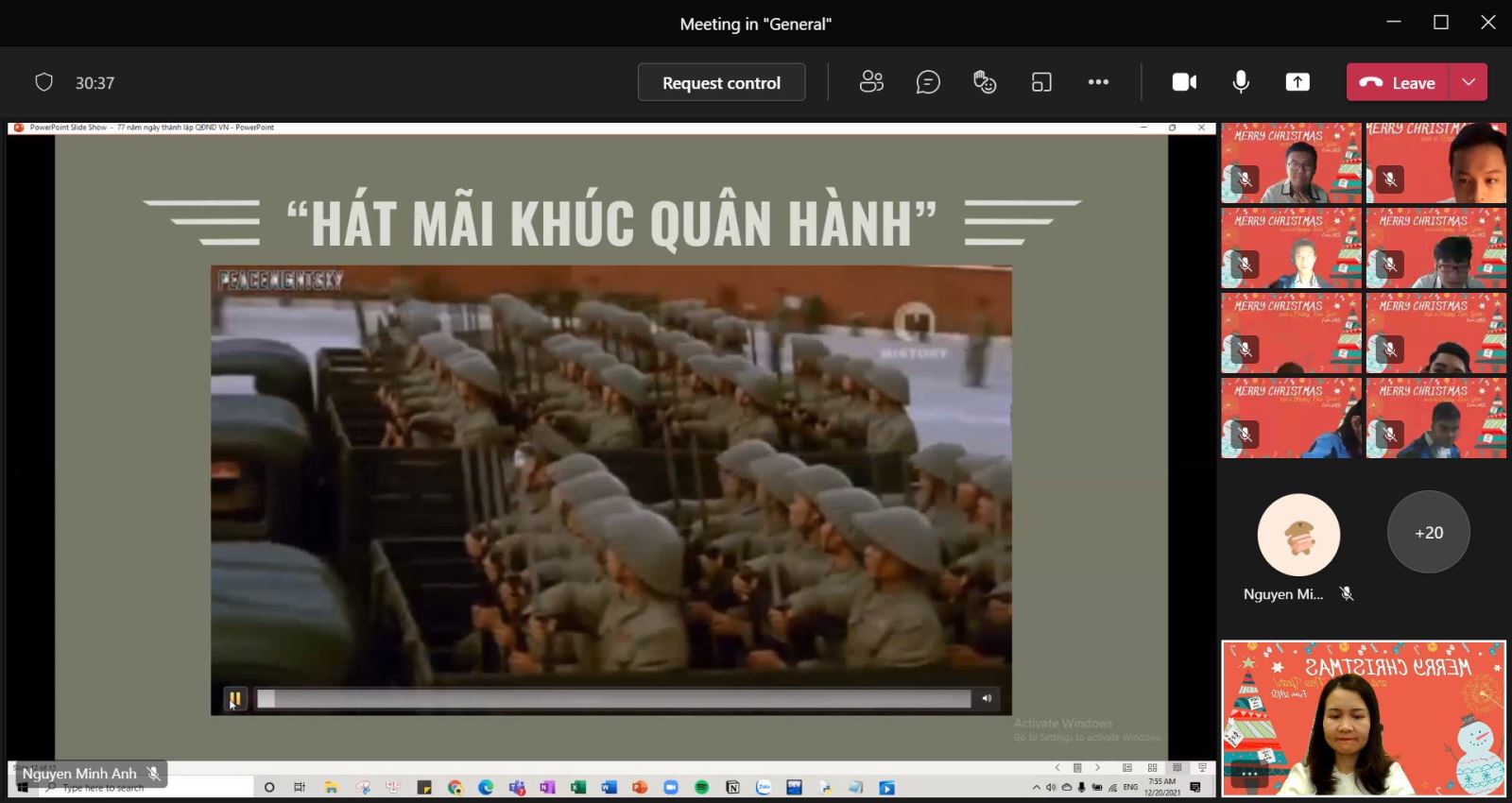Viewport: 1512px width, 803px height.
Task: Open Task View on shared taskbar
Action: click(x=300, y=787)
